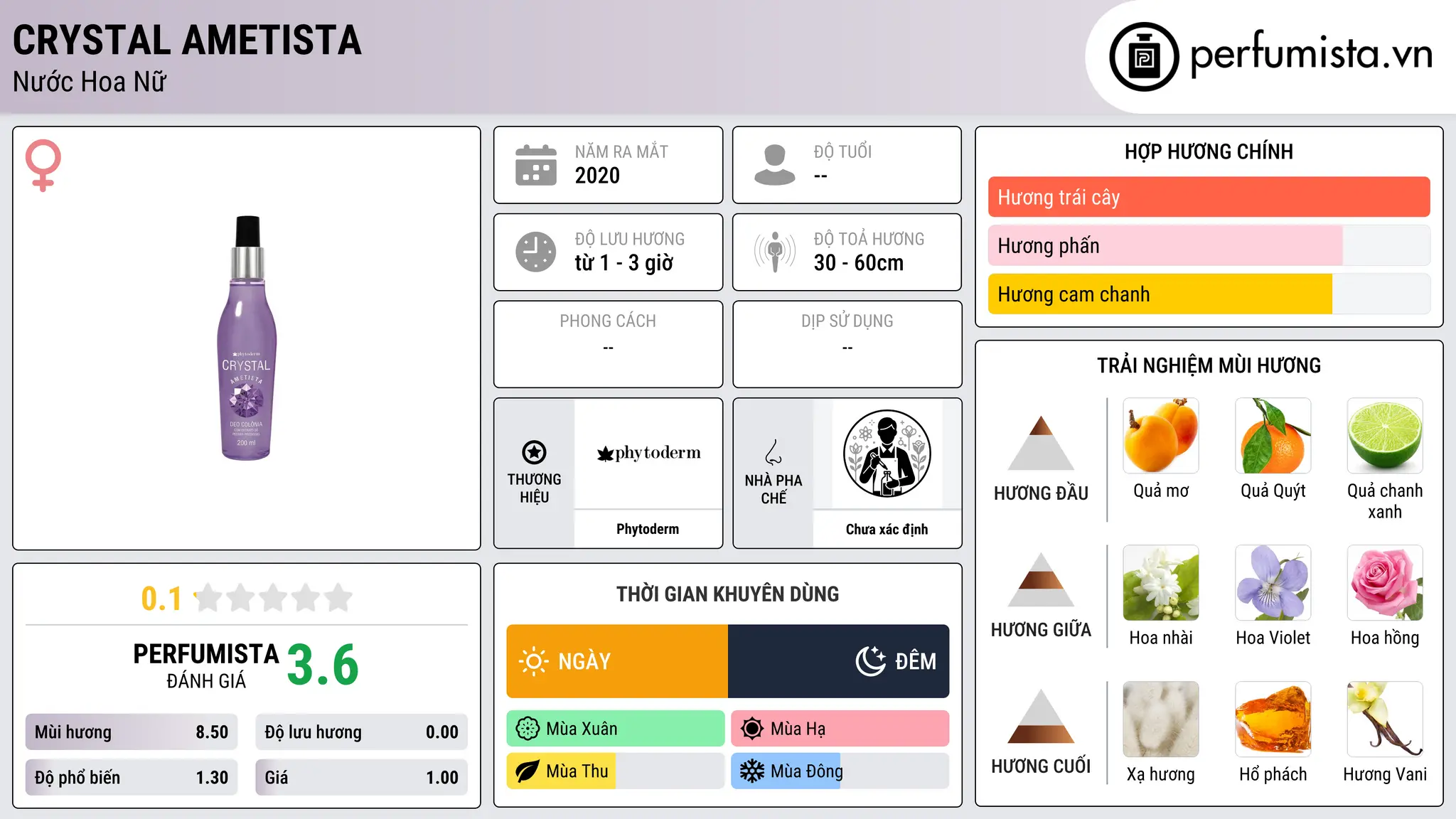The image size is (1456, 819).
Task: Click the nose icon above Nhà pha chế
Action: (773, 452)
